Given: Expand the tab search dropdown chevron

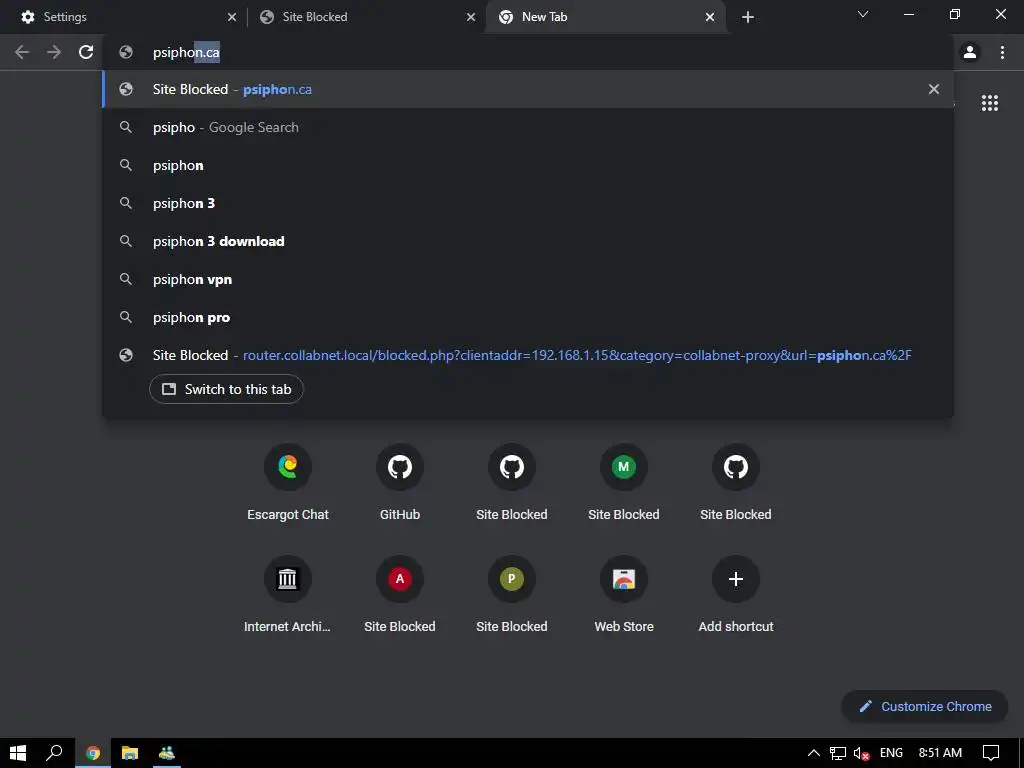Looking at the screenshot, I should [x=863, y=14].
